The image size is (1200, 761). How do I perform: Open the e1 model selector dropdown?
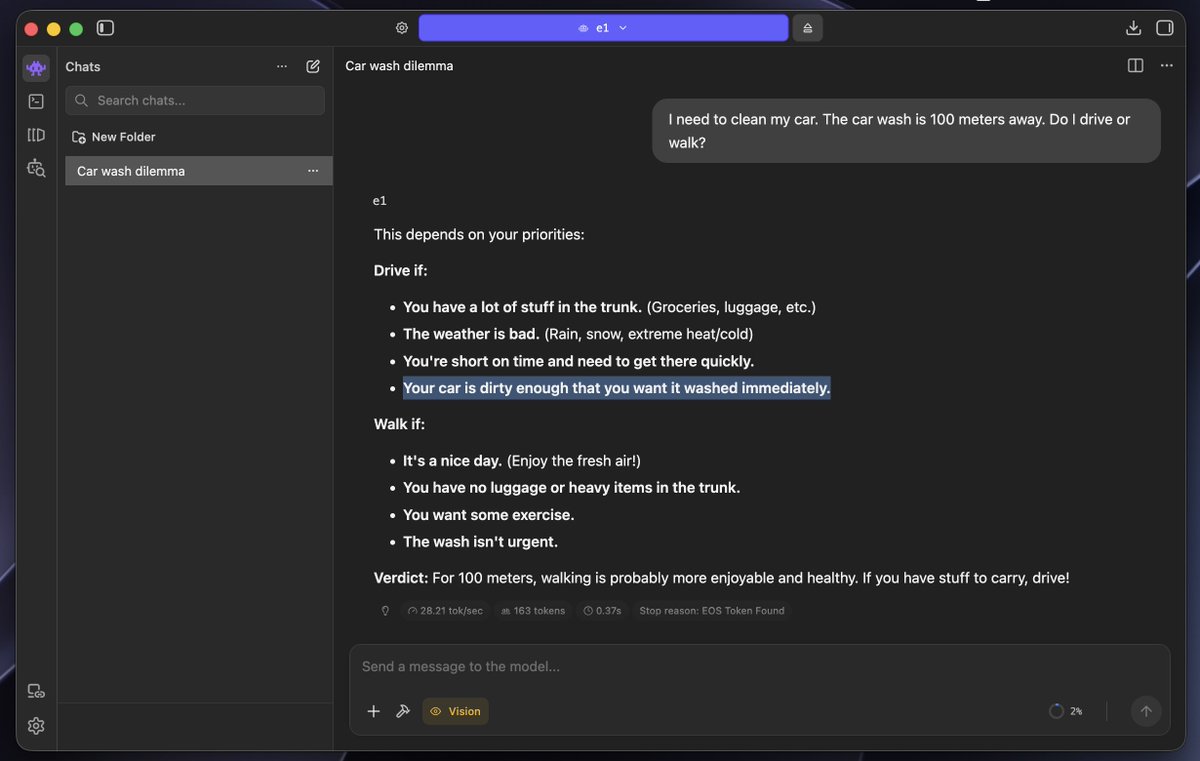tap(603, 28)
